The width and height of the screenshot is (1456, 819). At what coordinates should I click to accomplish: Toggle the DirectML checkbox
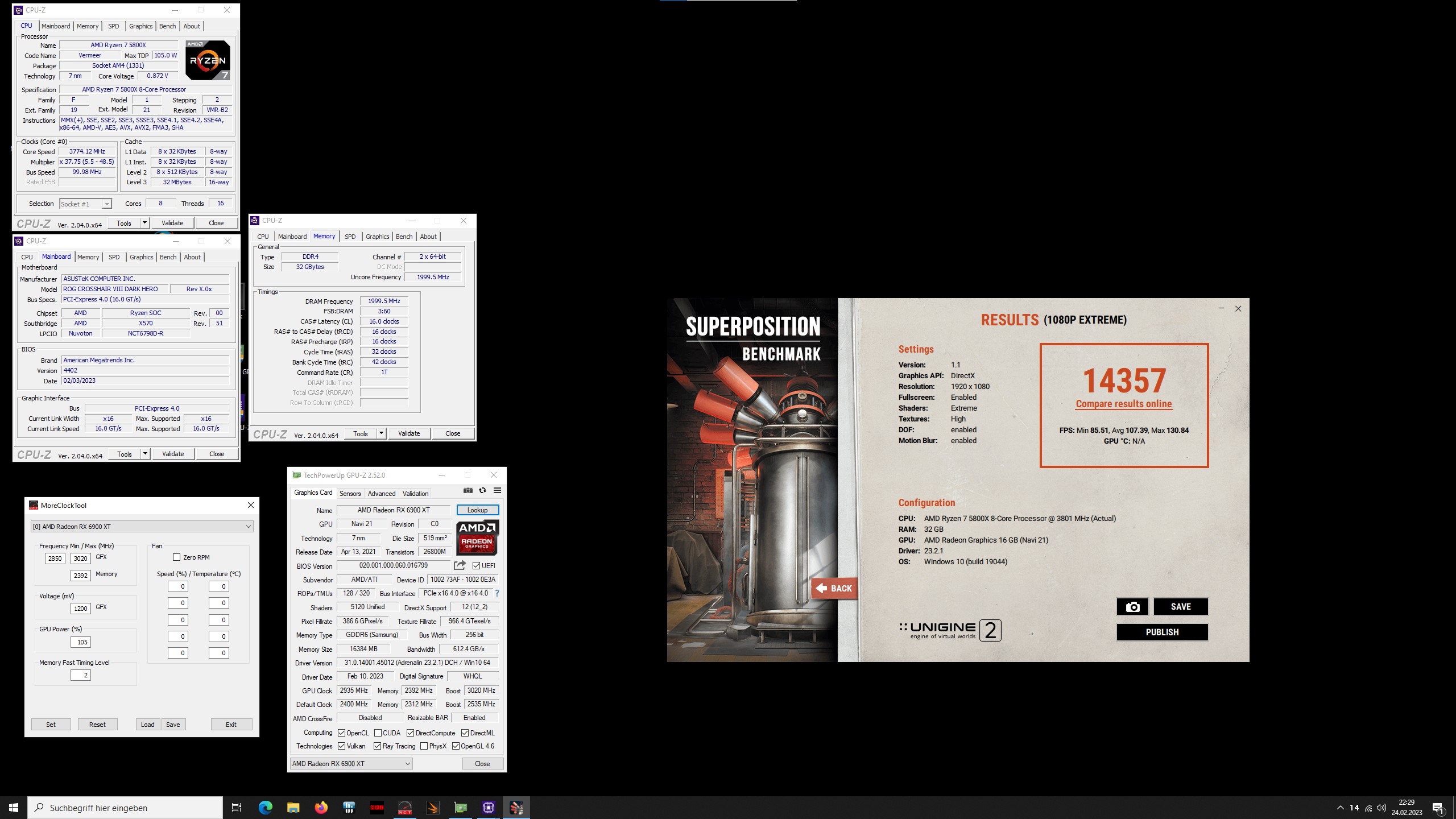click(465, 733)
